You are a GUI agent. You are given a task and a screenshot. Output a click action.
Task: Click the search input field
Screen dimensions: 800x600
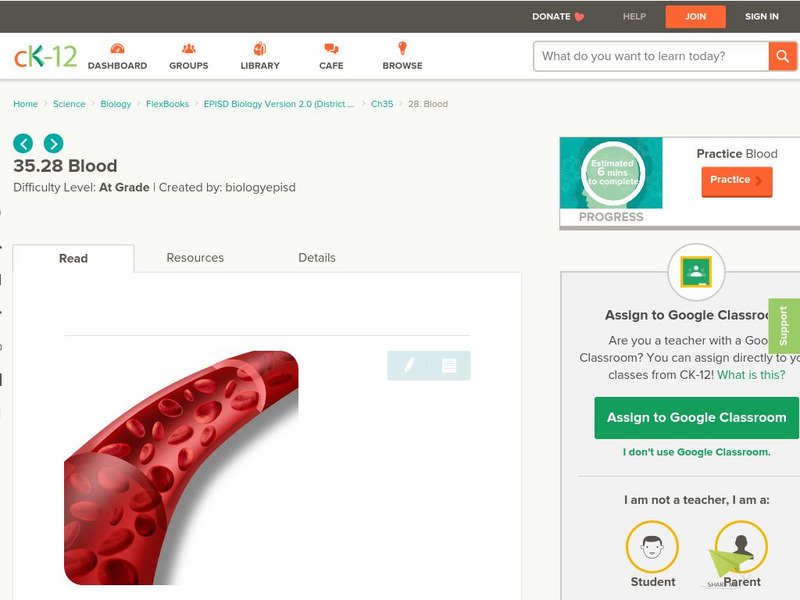(x=651, y=56)
